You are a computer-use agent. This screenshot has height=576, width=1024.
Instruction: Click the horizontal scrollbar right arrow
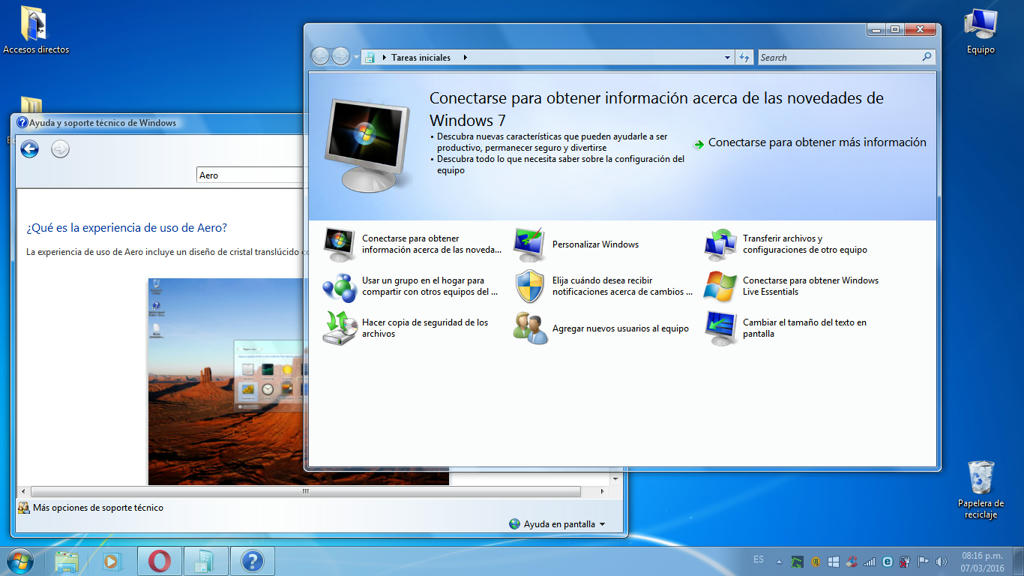coord(602,491)
